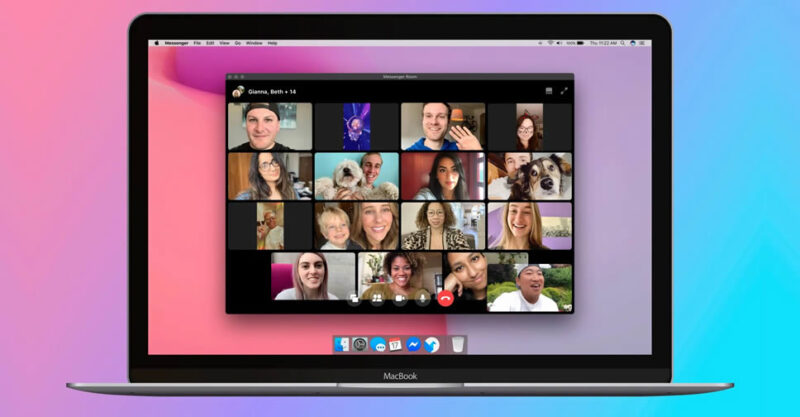Open the participants list icon
800x417 pixels.
tap(377, 298)
